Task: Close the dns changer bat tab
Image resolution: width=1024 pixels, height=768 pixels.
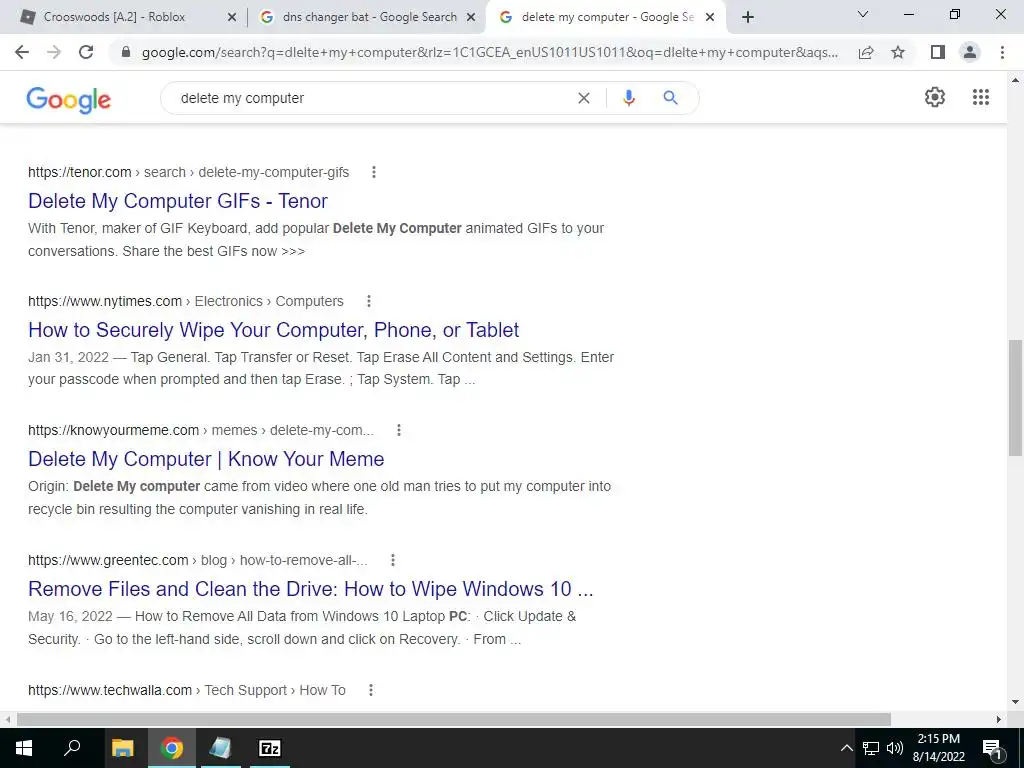Action: [470, 18]
